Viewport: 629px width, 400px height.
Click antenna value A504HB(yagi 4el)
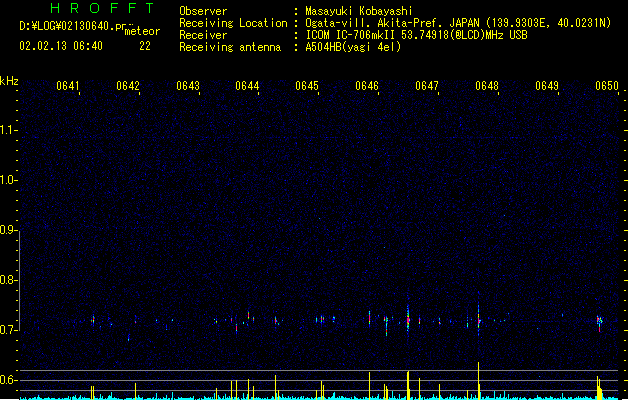(353, 47)
